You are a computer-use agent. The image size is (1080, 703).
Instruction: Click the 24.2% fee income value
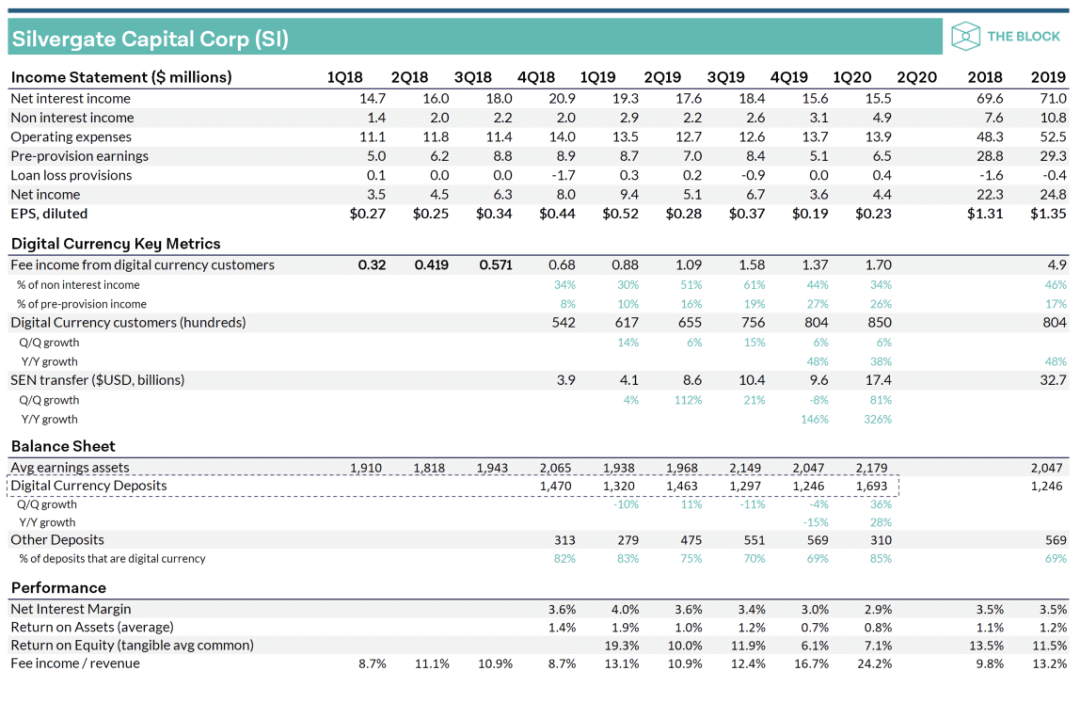click(x=873, y=664)
